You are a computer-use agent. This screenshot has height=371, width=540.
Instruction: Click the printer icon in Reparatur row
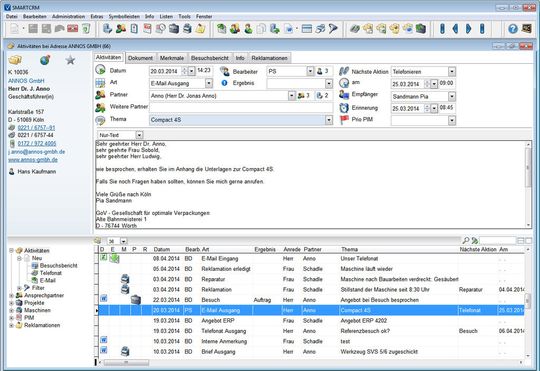(x=125, y=279)
